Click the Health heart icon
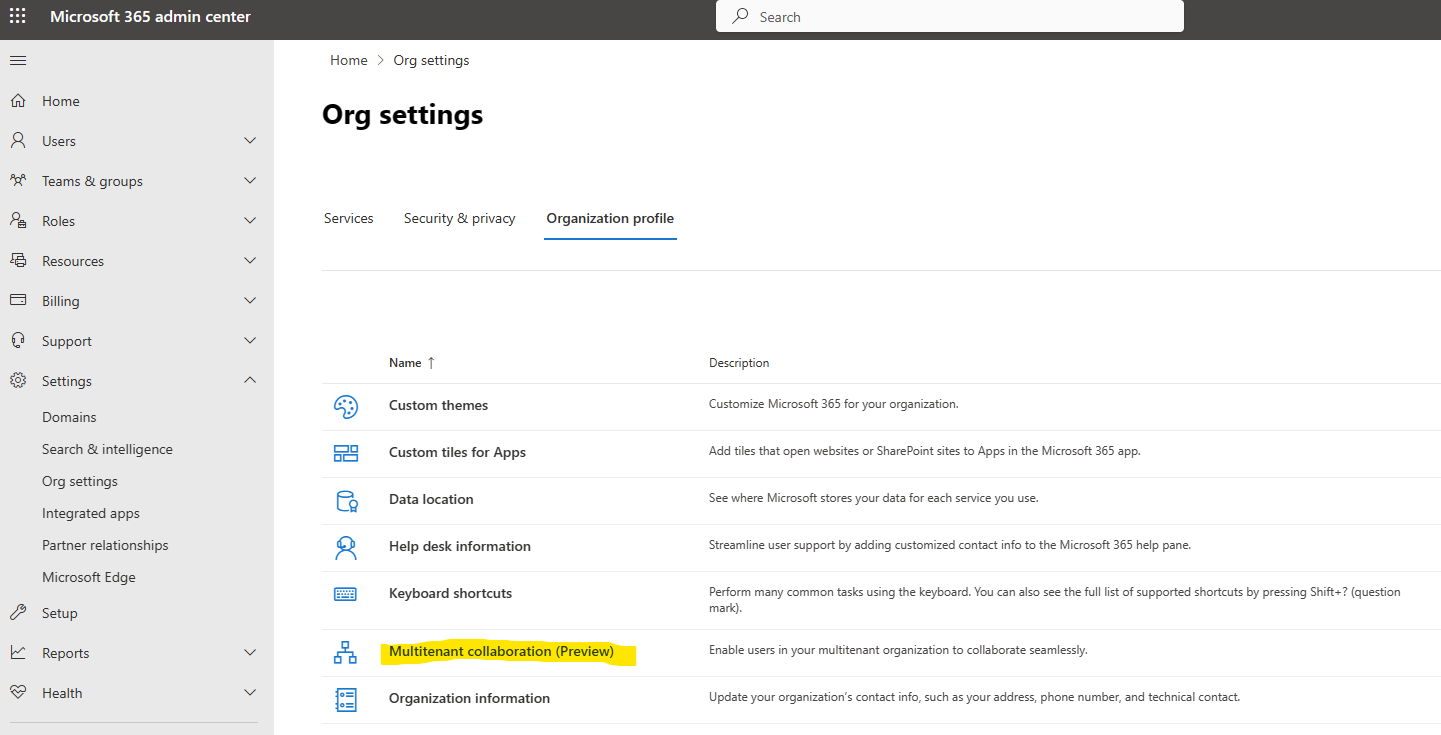 pos(18,693)
